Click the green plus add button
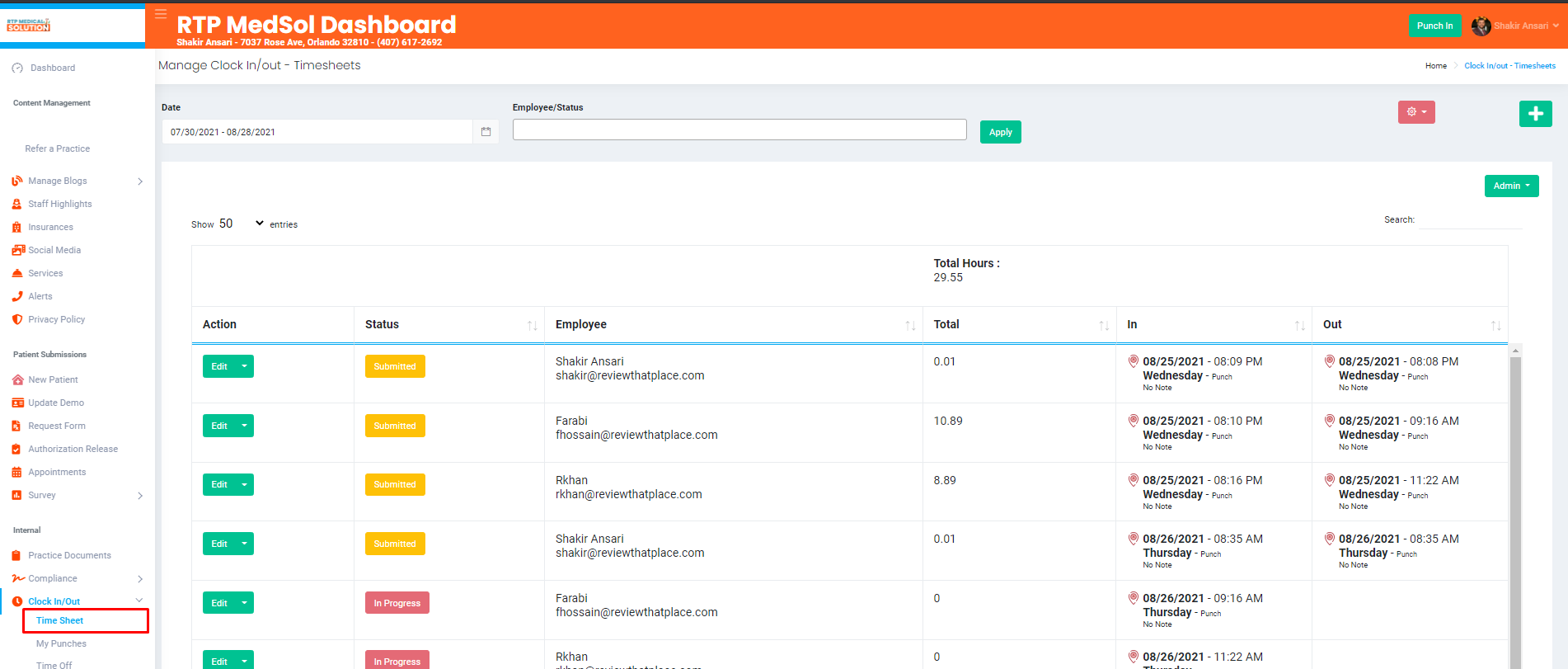This screenshot has width=1568, height=669. pos(1535,114)
